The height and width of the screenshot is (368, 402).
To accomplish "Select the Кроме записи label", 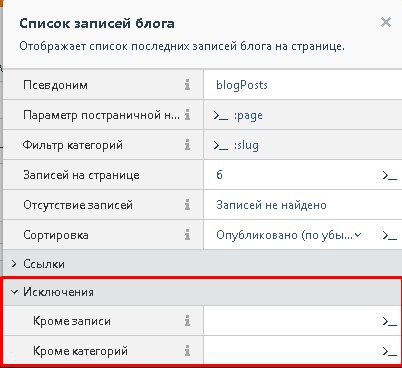I will (72, 321).
